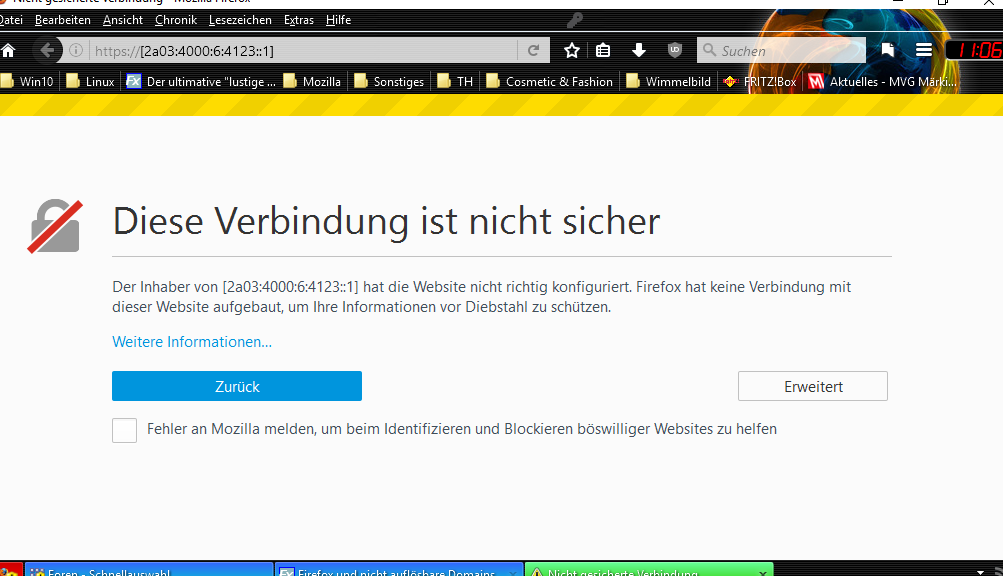1003x576 pixels.
Task: Open the Chronik menu
Action: (176, 20)
